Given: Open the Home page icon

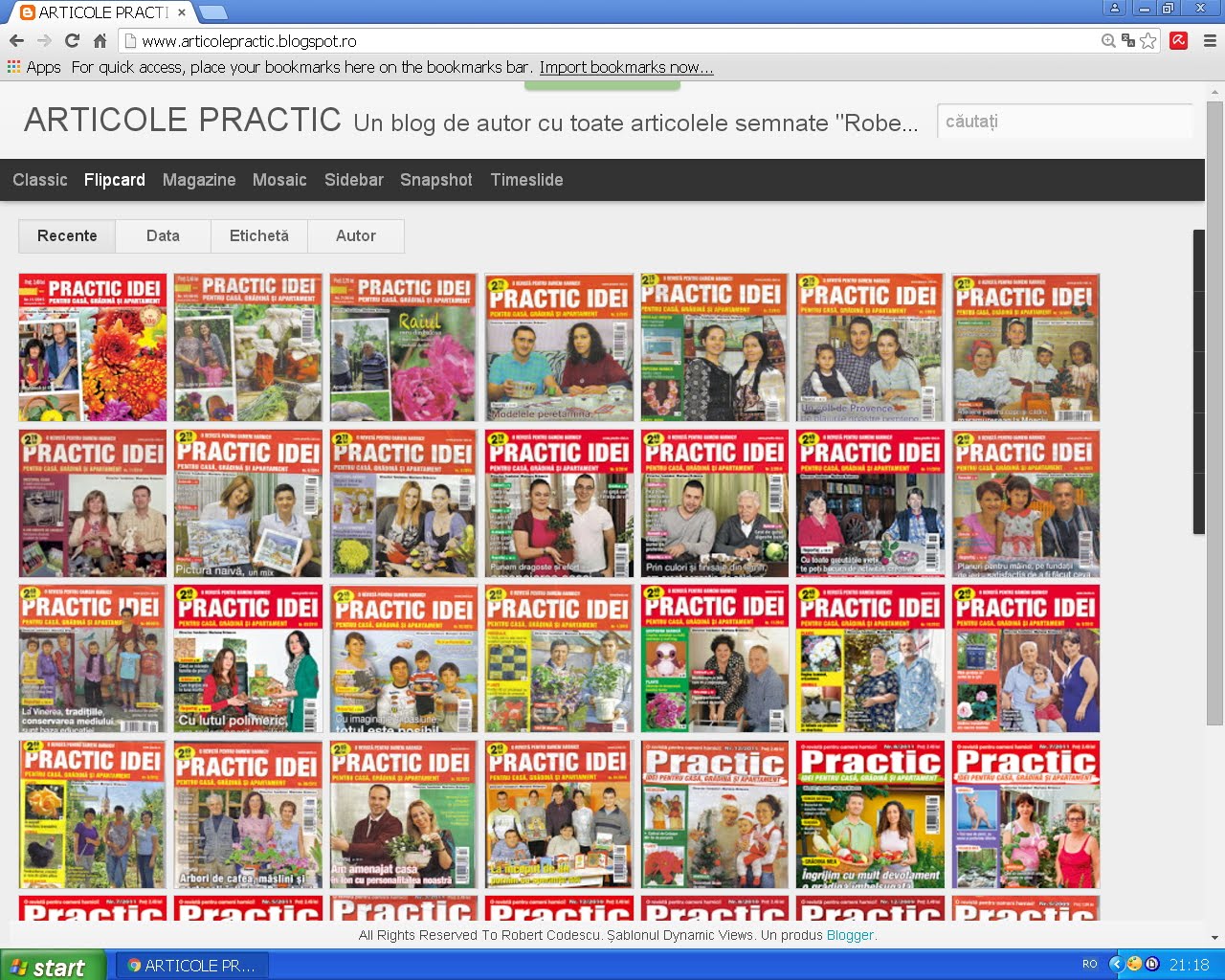Looking at the screenshot, I should pyautogui.click(x=100, y=40).
